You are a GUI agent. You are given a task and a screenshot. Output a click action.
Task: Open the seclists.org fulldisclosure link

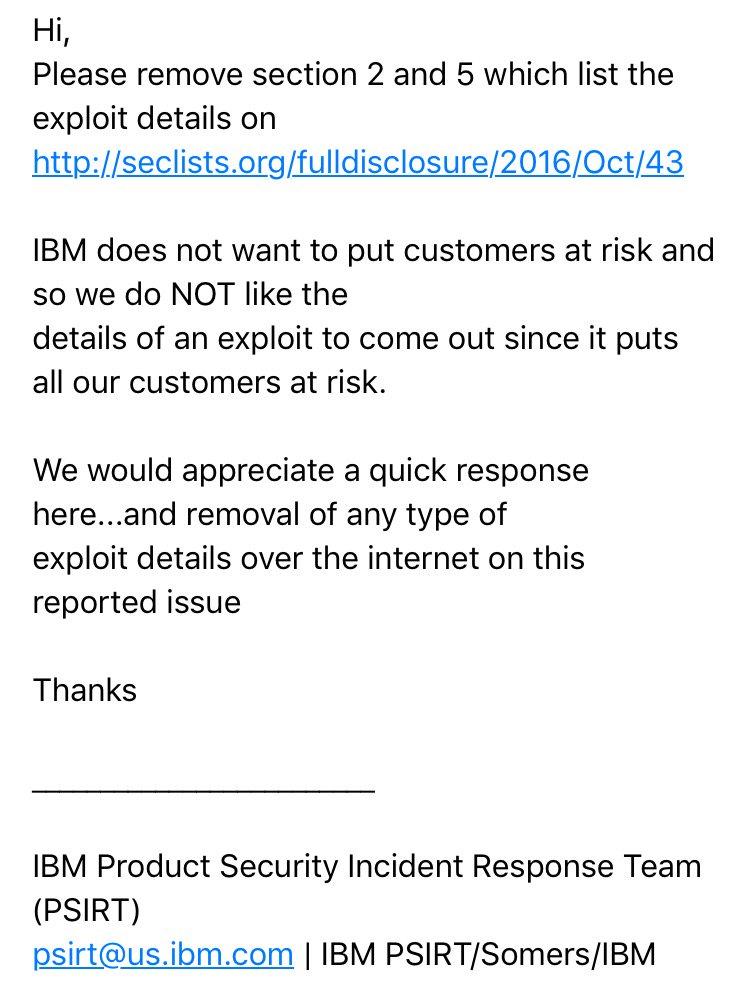(358, 163)
